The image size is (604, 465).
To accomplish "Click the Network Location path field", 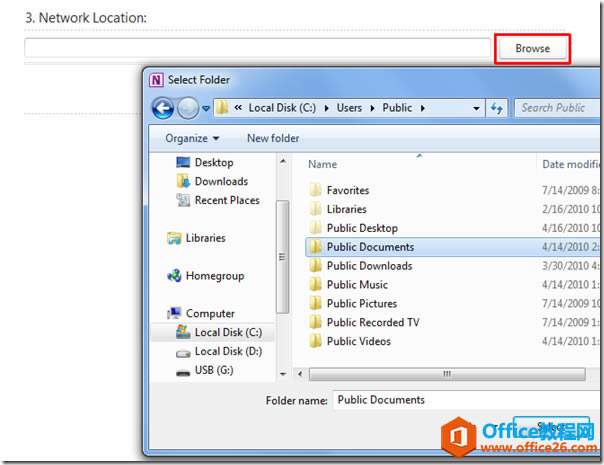I will coord(257,48).
